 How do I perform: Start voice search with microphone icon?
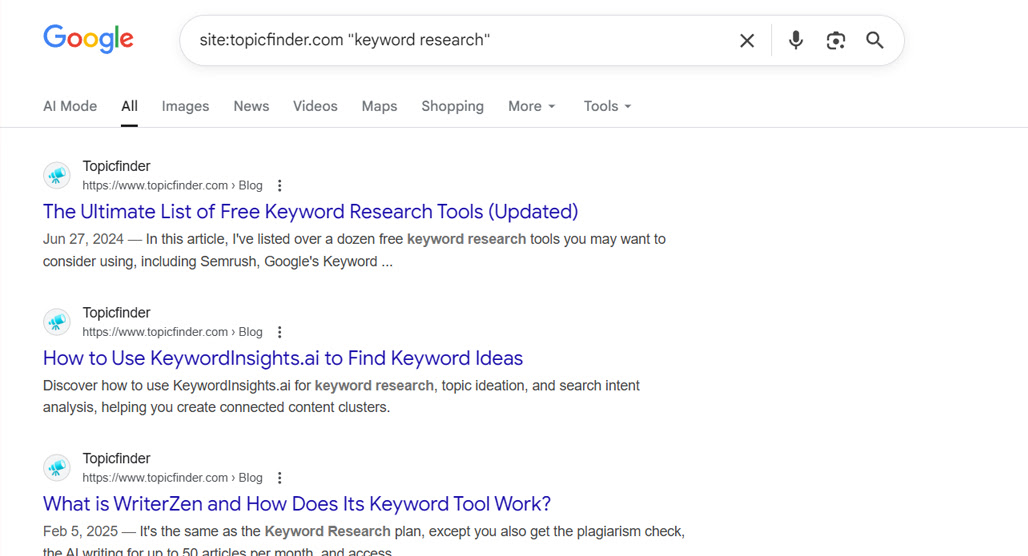795,40
